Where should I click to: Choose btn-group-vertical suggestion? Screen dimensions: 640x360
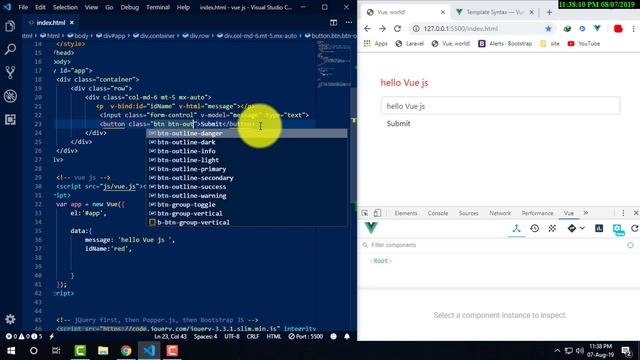coord(247,213)
